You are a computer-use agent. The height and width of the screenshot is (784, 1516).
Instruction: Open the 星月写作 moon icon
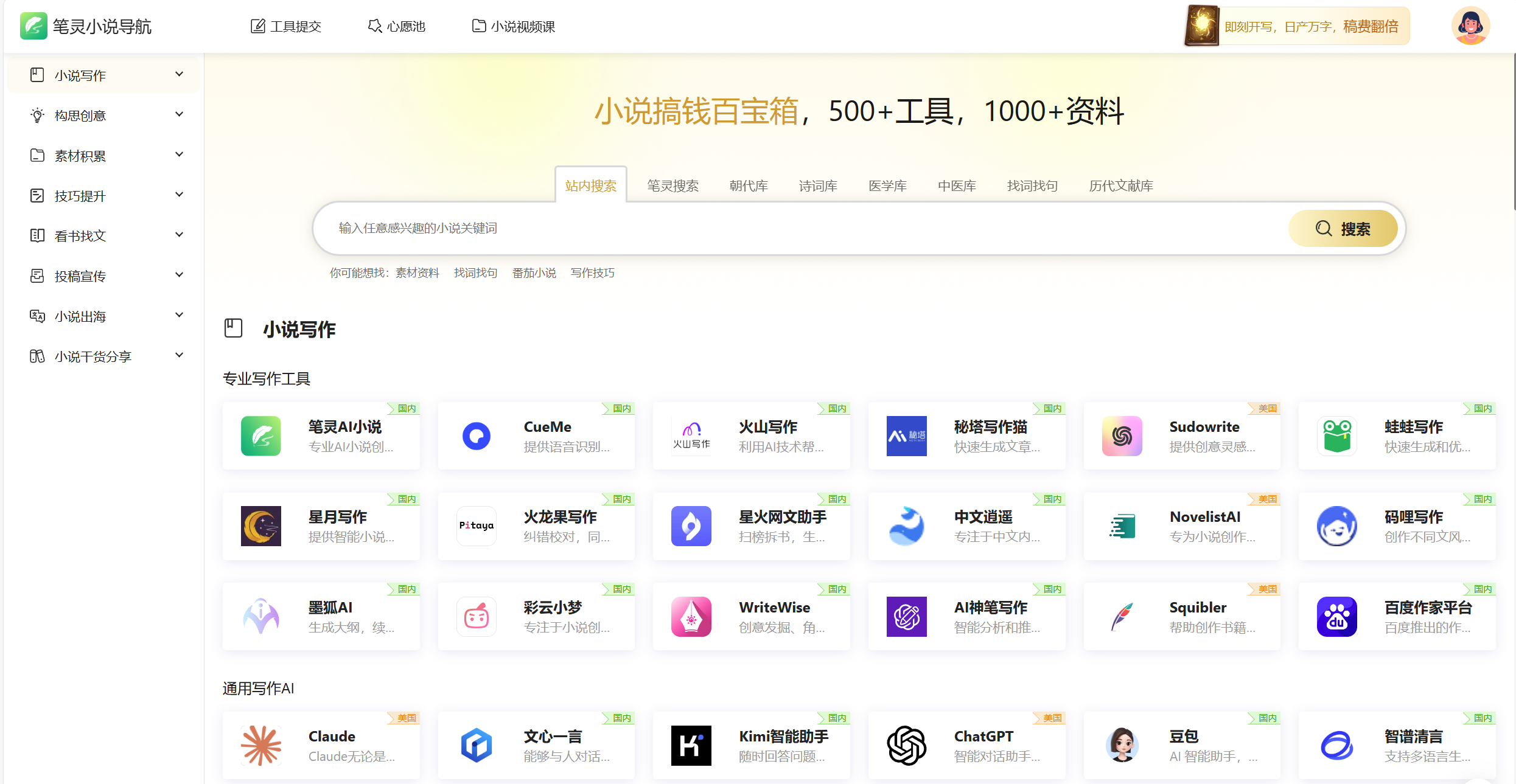click(260, 526)
